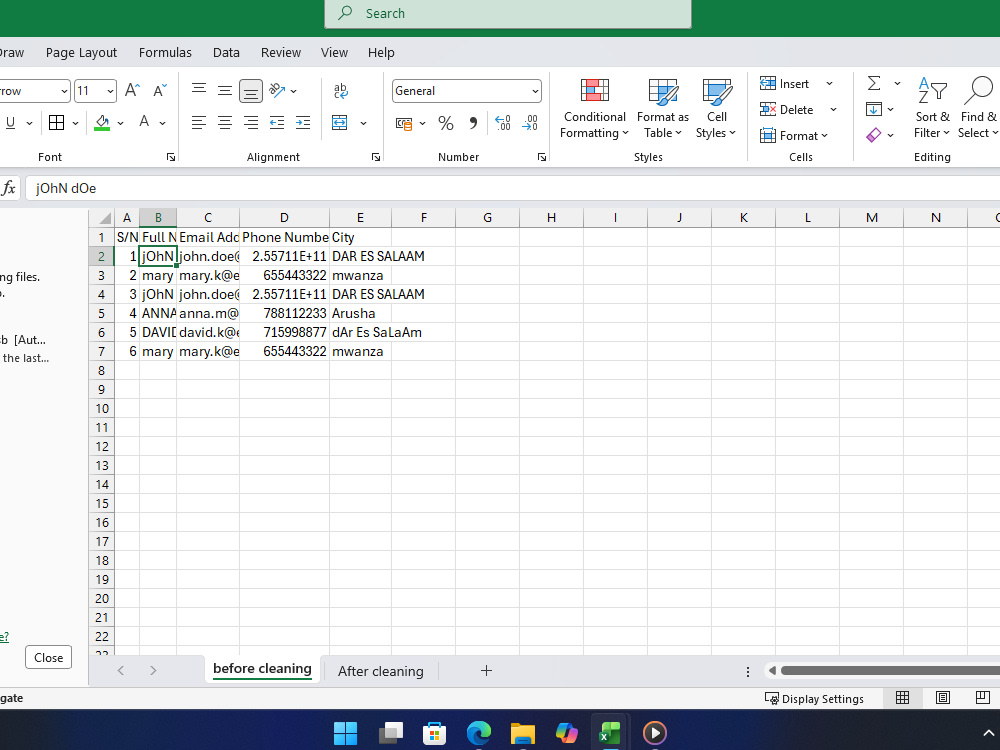1000x750 pixels.
Task: Open font size 11 dropdown
Action: pyautogui.click(x=110, y=91)
